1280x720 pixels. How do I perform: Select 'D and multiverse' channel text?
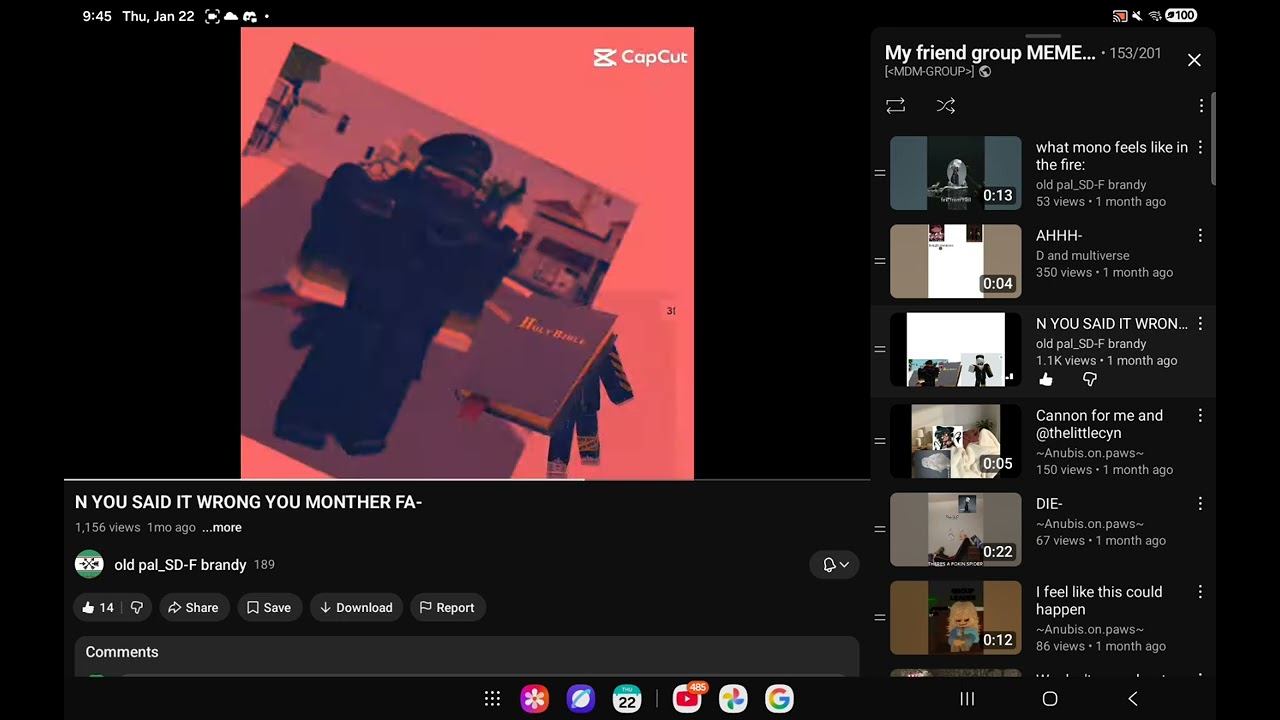1083,256
